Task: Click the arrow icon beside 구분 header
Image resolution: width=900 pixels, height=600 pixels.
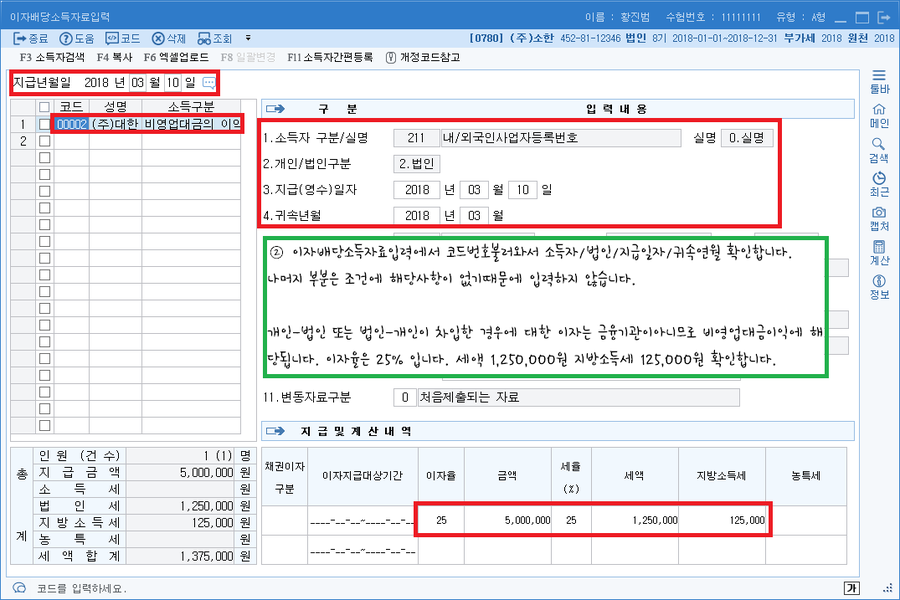Action: point(275,109)
